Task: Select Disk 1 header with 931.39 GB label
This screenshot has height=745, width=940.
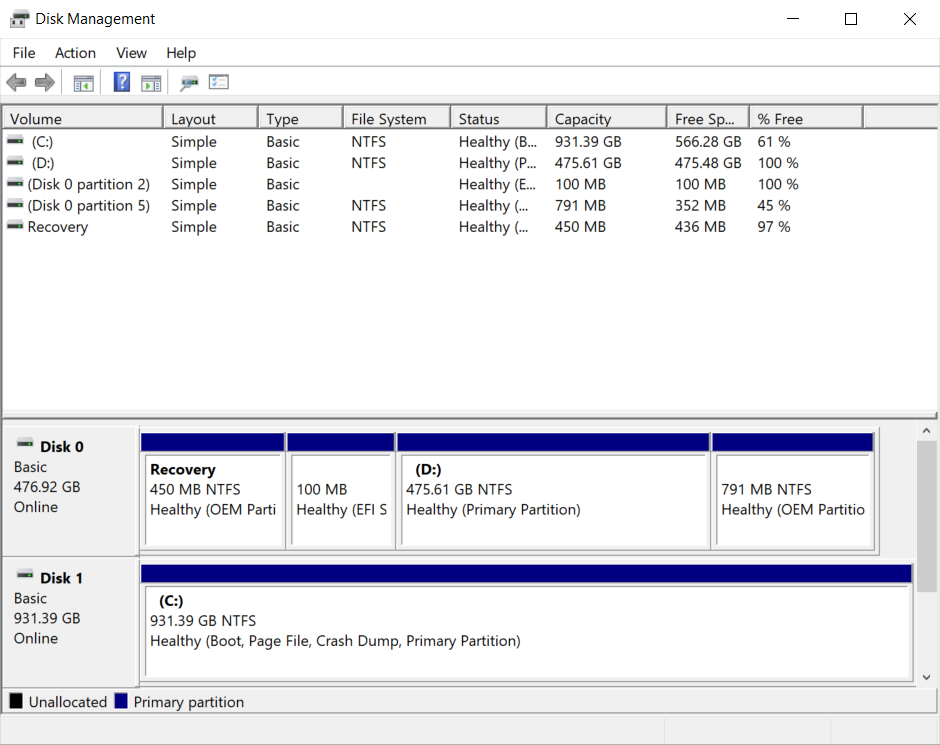Action: (x=71, y=621)
